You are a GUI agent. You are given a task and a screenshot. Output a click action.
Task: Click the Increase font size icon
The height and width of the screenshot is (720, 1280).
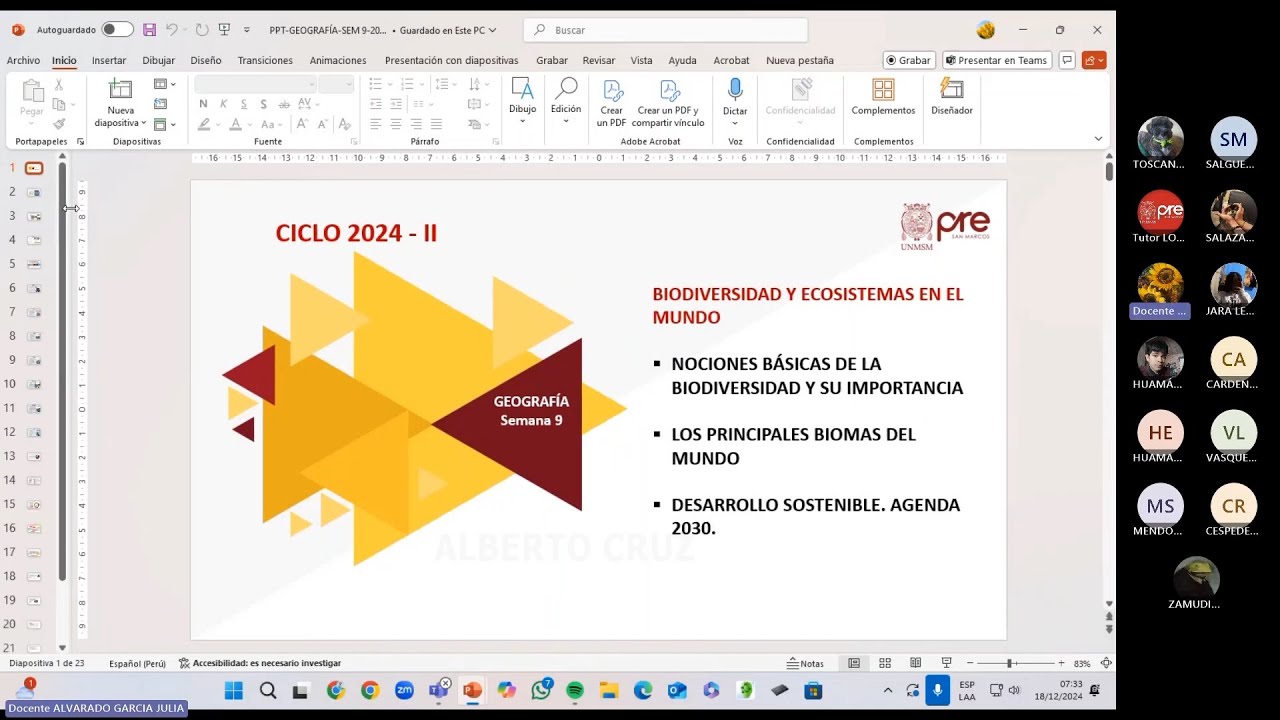pos(304,124)
